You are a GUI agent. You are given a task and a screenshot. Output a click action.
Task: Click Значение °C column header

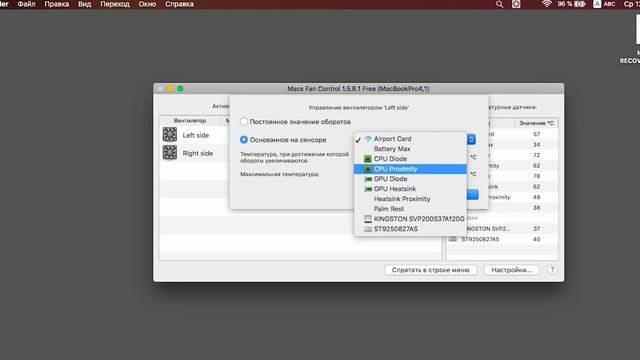tap(536, 123)
